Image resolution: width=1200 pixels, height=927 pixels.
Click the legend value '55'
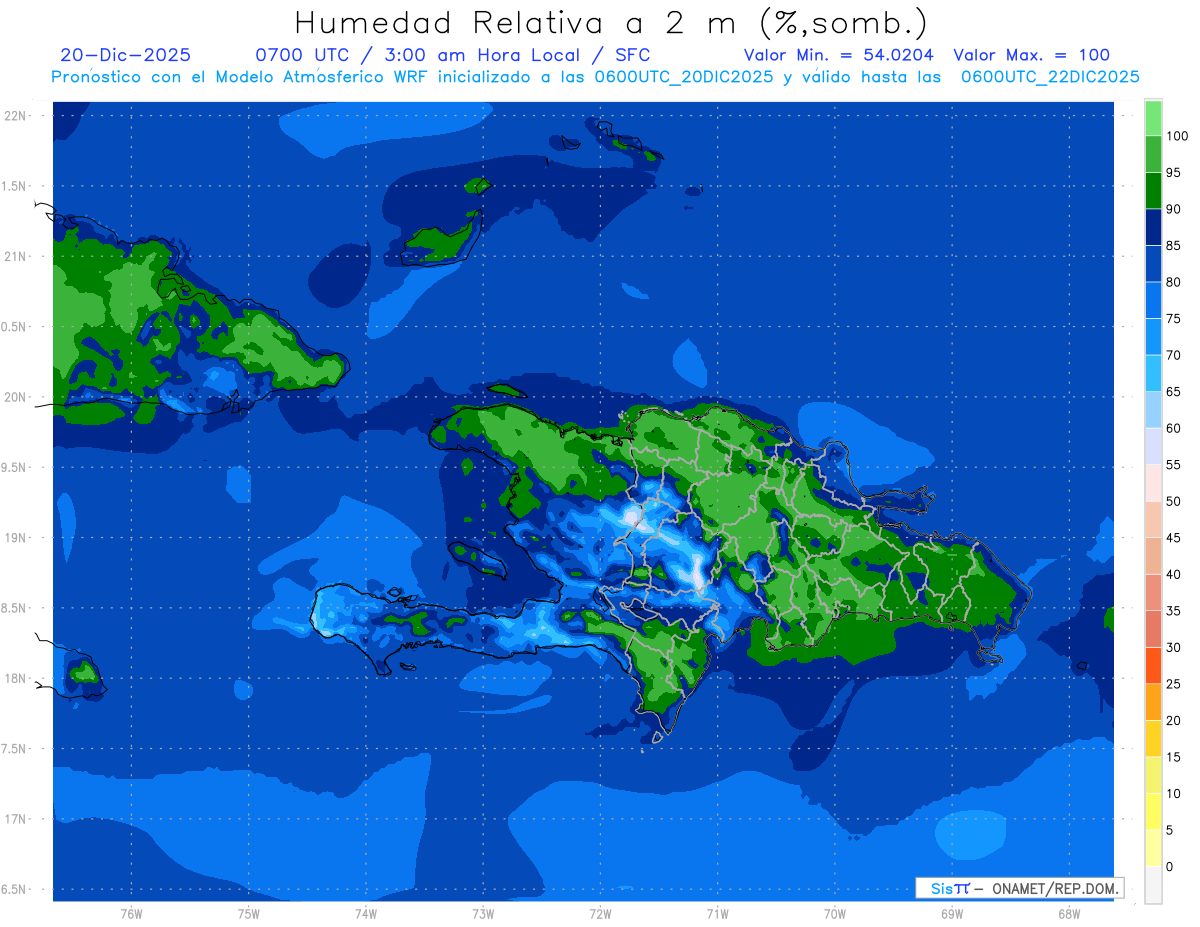click(1173, 464)
